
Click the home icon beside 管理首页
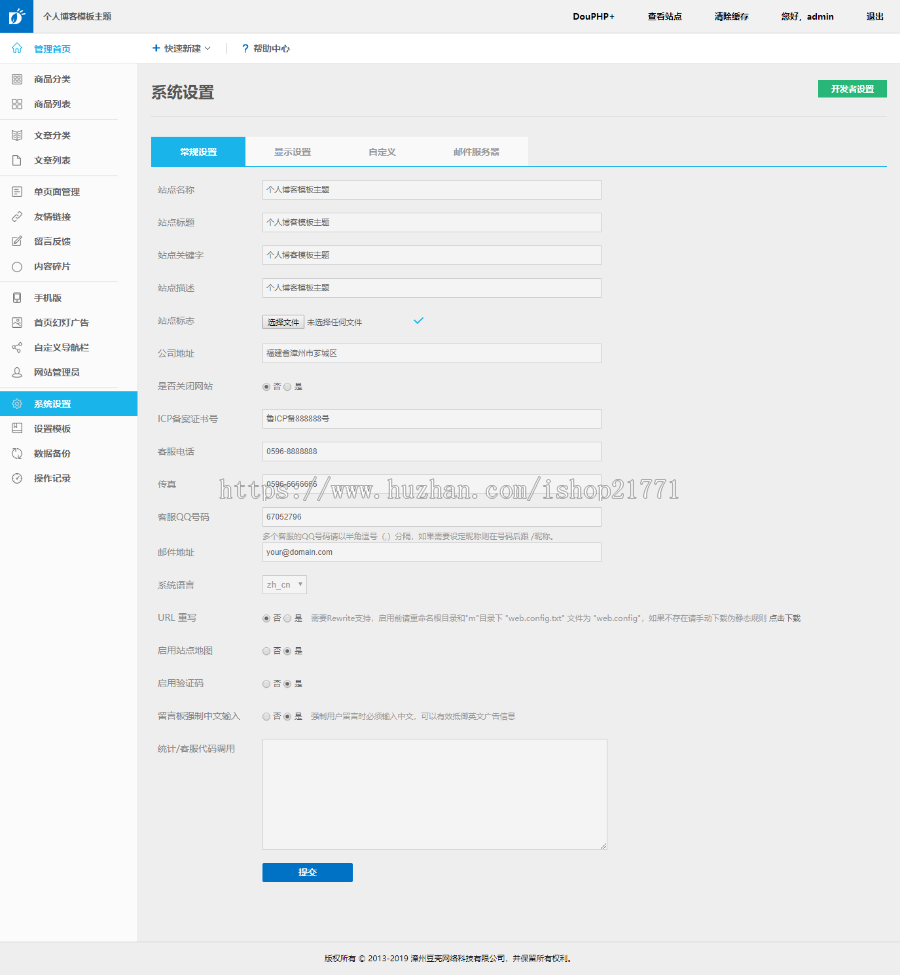pyautogui.click(x=17, y=49)
